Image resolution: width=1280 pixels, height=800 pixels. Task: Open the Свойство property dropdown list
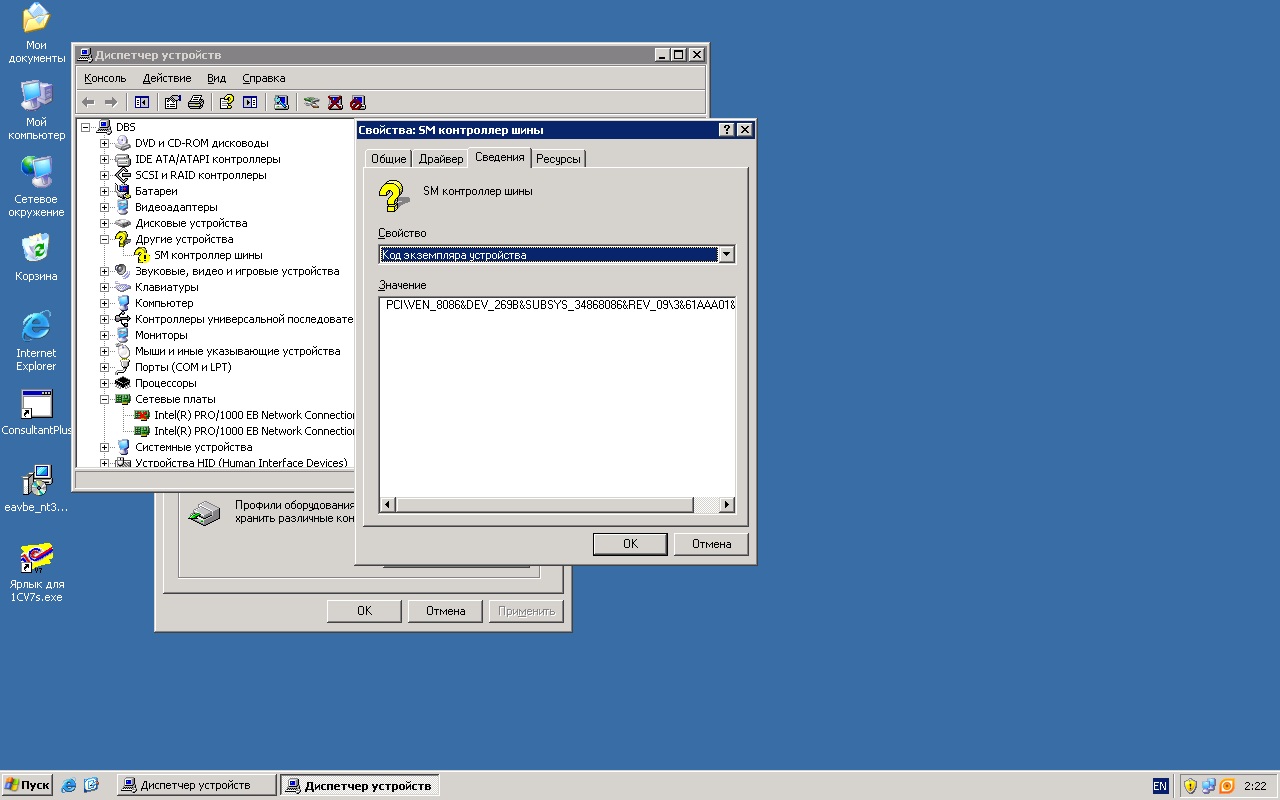(727, 255)
